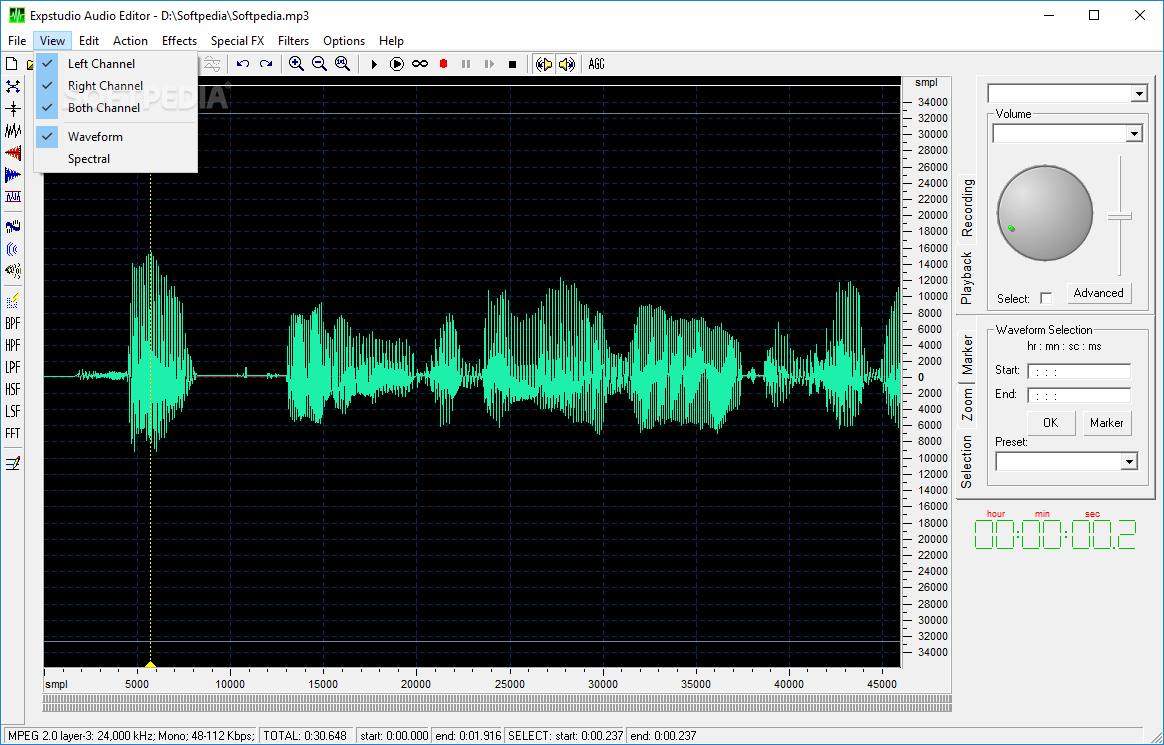
Task: Toggle the left speaker channel icon
Action: pos(543,65)
